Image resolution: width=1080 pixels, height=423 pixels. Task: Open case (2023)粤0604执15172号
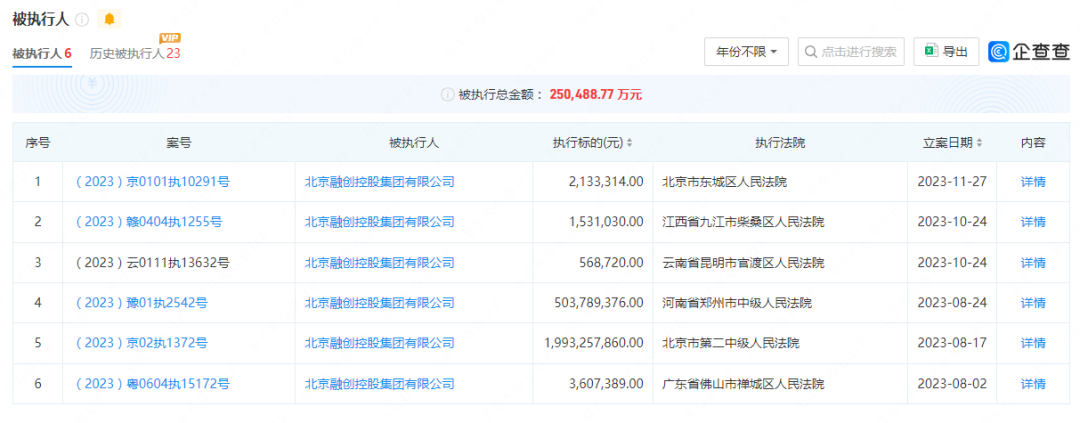pos(152,384)
